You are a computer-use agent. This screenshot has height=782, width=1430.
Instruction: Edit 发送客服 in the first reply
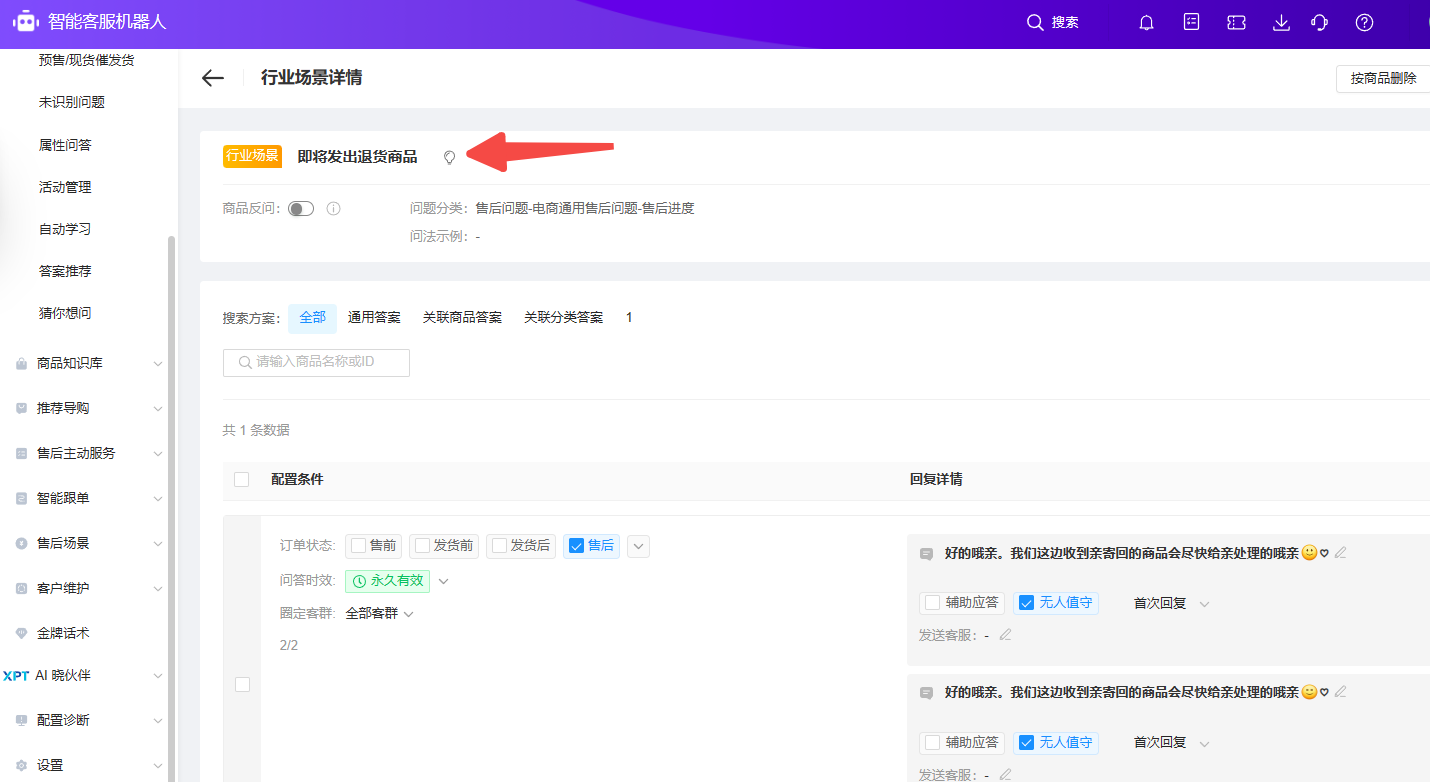click(x=1005, y=634)
